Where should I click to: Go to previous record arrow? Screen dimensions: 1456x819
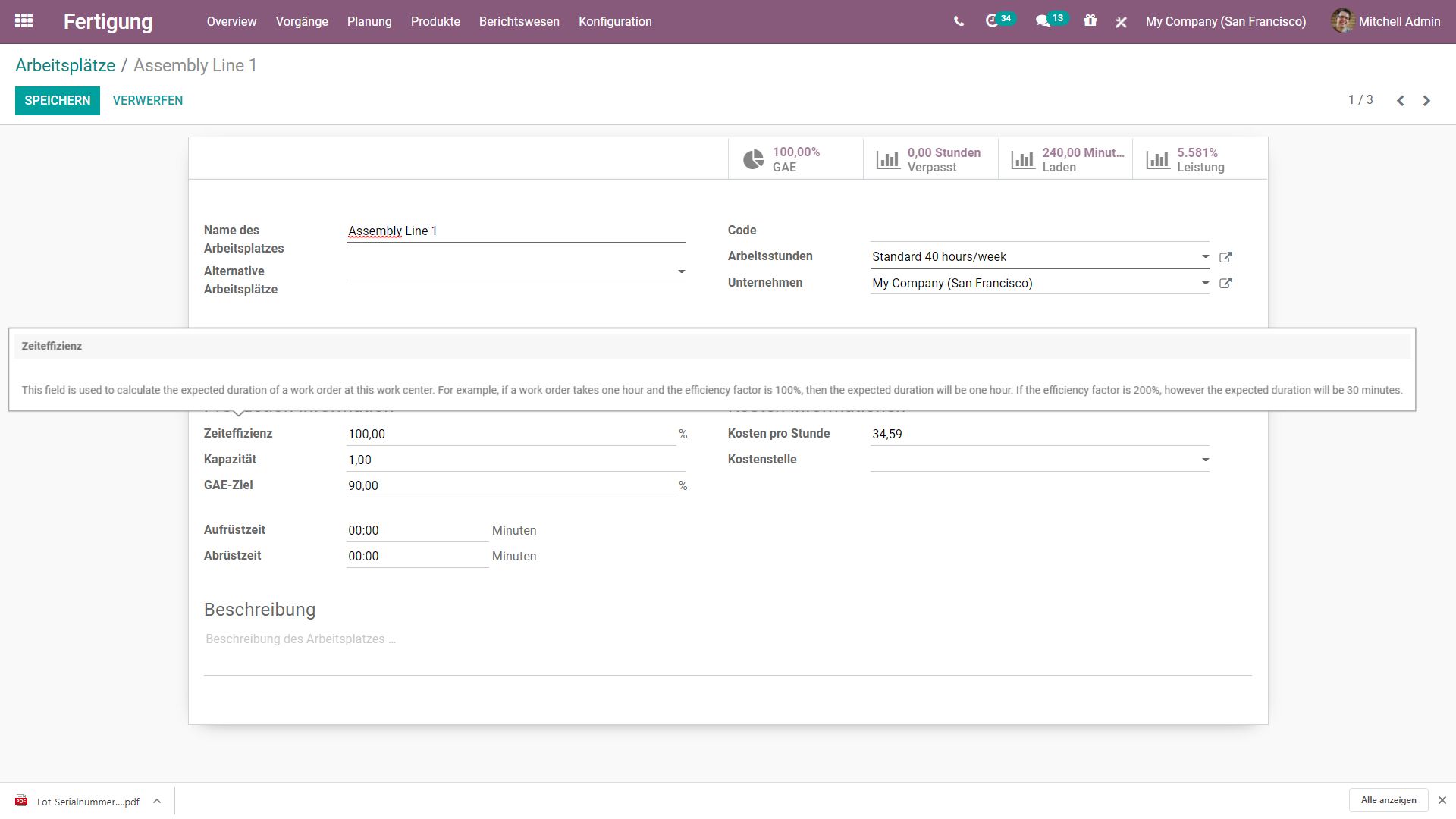1401,100
